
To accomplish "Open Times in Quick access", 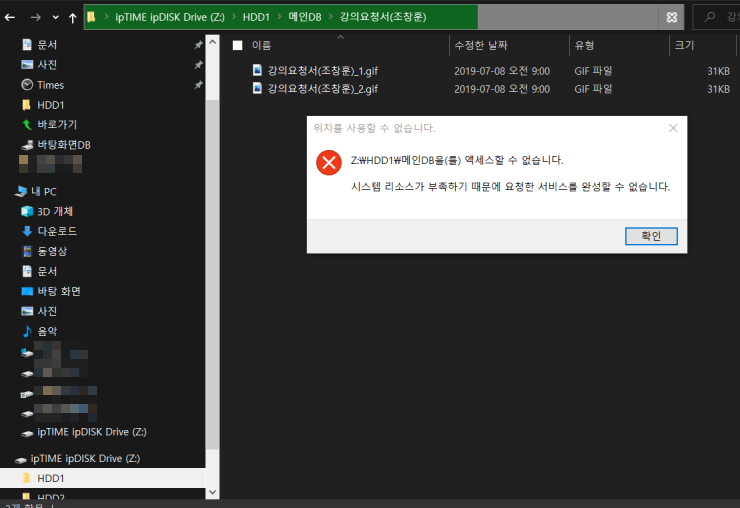I will point(50,85).
